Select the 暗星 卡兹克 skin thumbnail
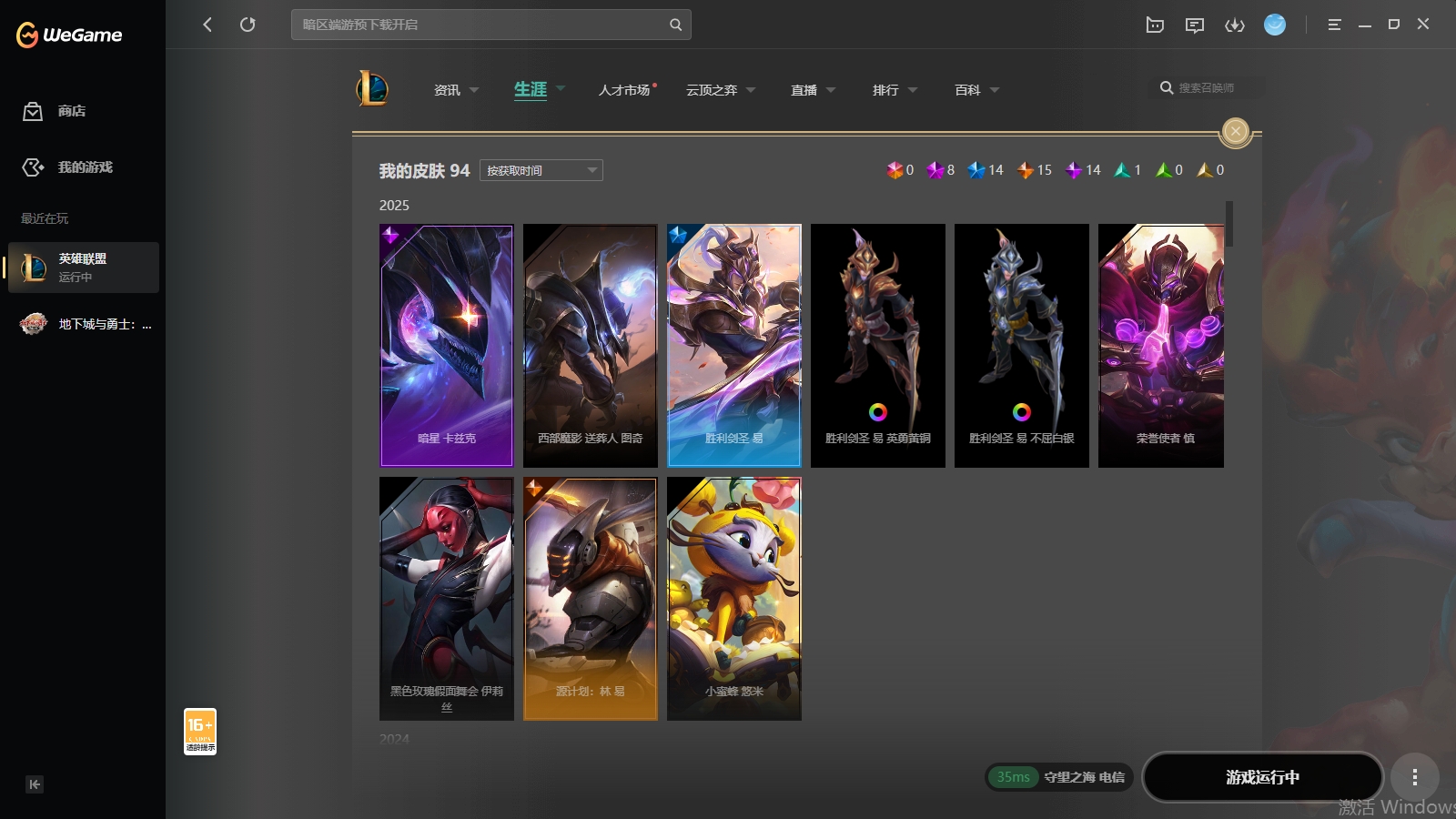1456x819 pixels. pyautogui.click(x=446, y=346)
